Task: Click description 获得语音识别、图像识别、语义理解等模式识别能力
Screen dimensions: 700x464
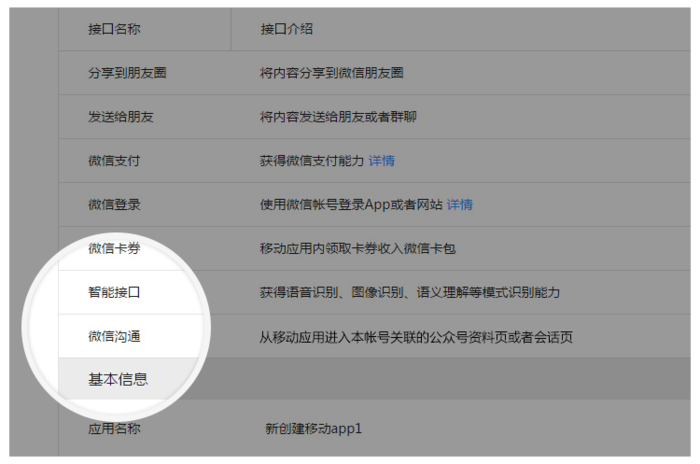Action: [x=410, y=293]
